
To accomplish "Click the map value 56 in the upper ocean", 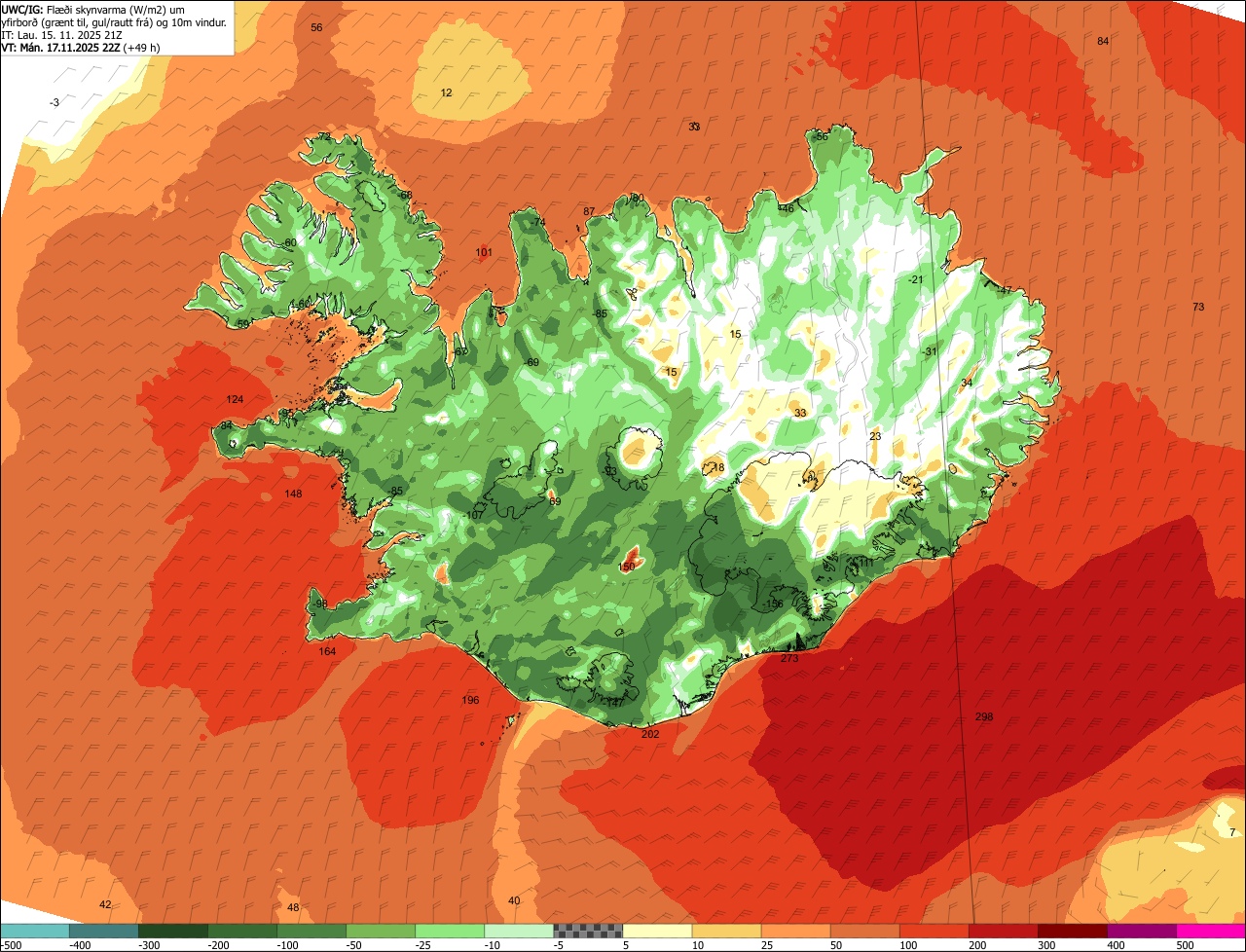I will coord(316,27).
